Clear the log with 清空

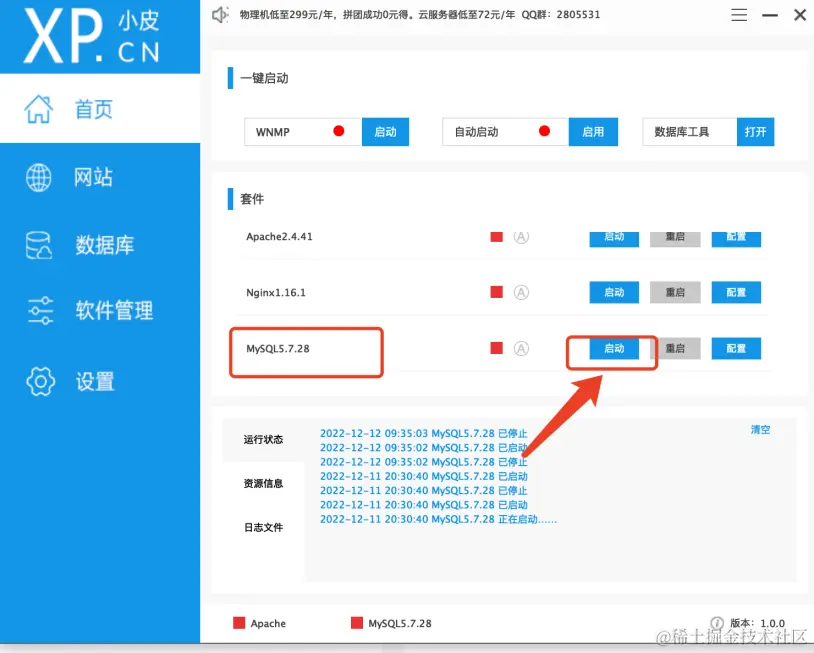[761, 430]
